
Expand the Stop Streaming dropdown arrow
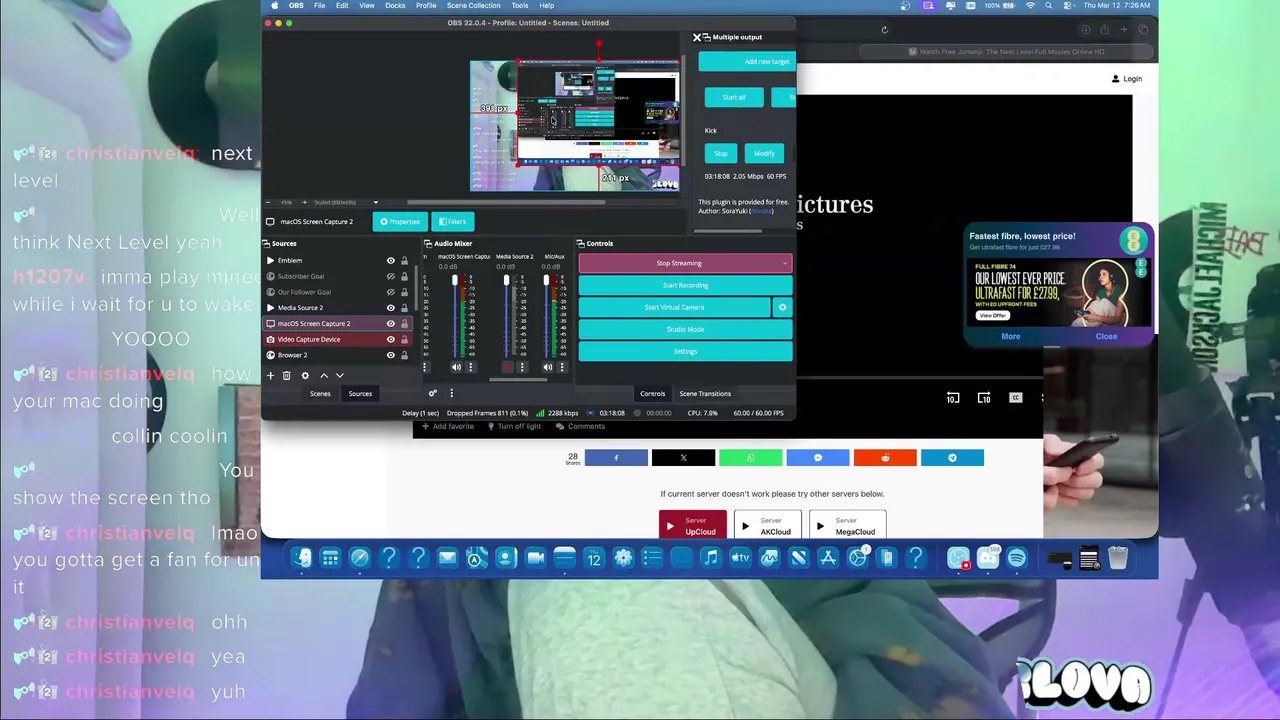click(785, 263)
